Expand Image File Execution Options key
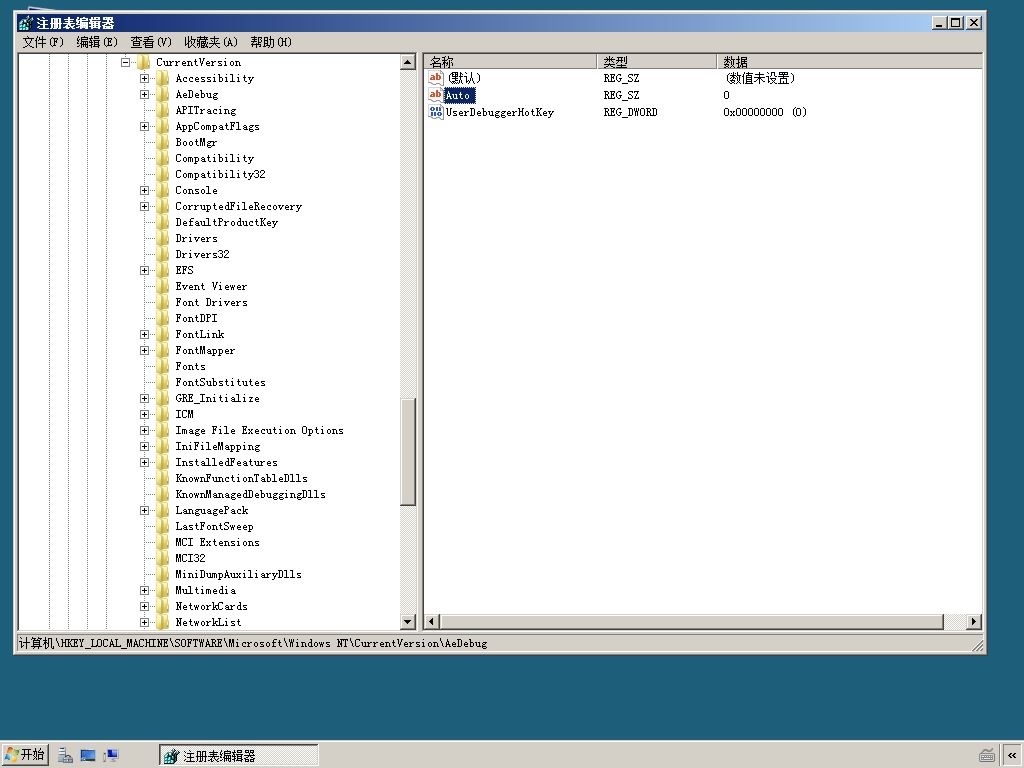The height and width of the screenshot is (768, 1024). point(144,430)
